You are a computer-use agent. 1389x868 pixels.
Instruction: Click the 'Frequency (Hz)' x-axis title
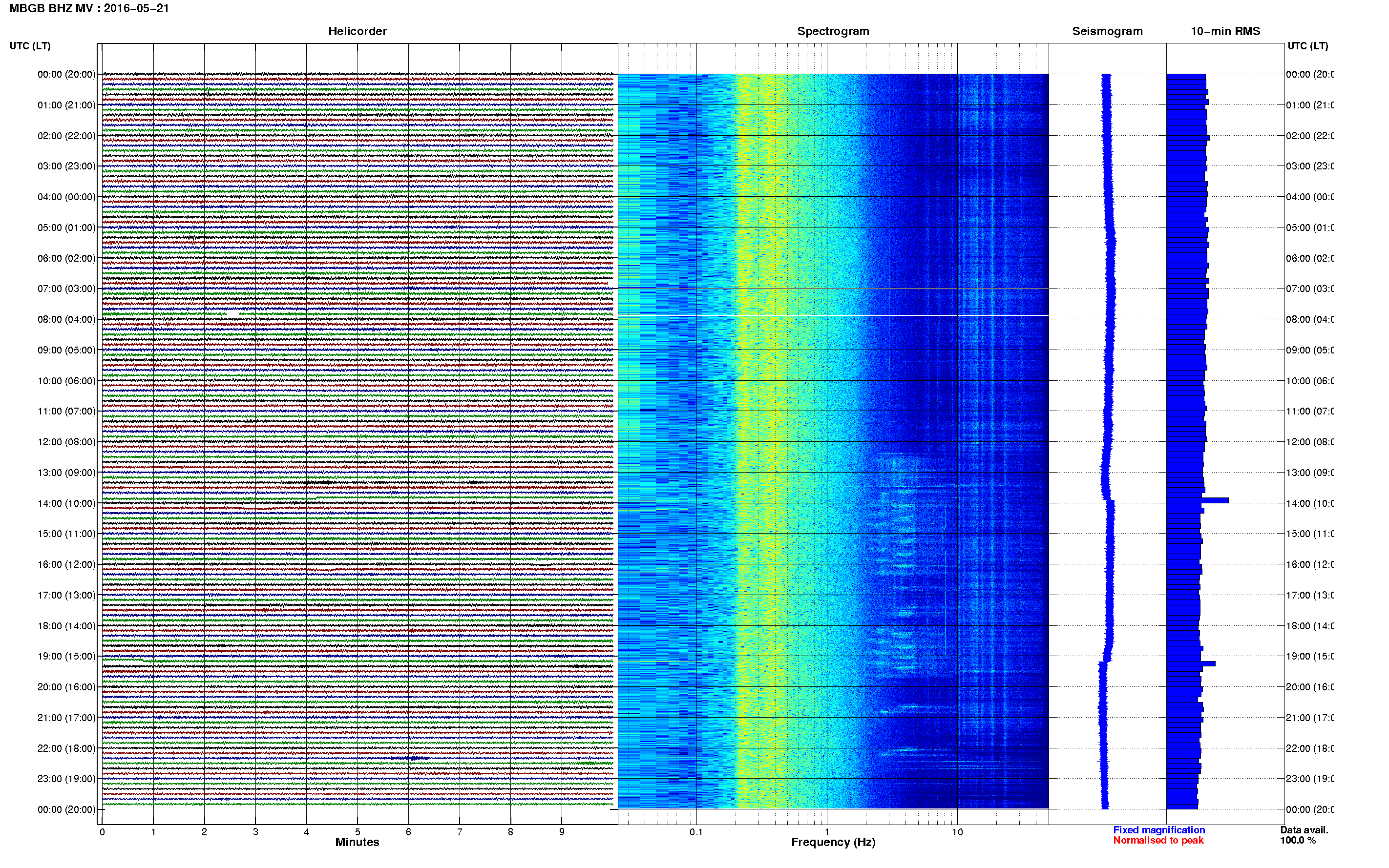click(x=833, y=842)
